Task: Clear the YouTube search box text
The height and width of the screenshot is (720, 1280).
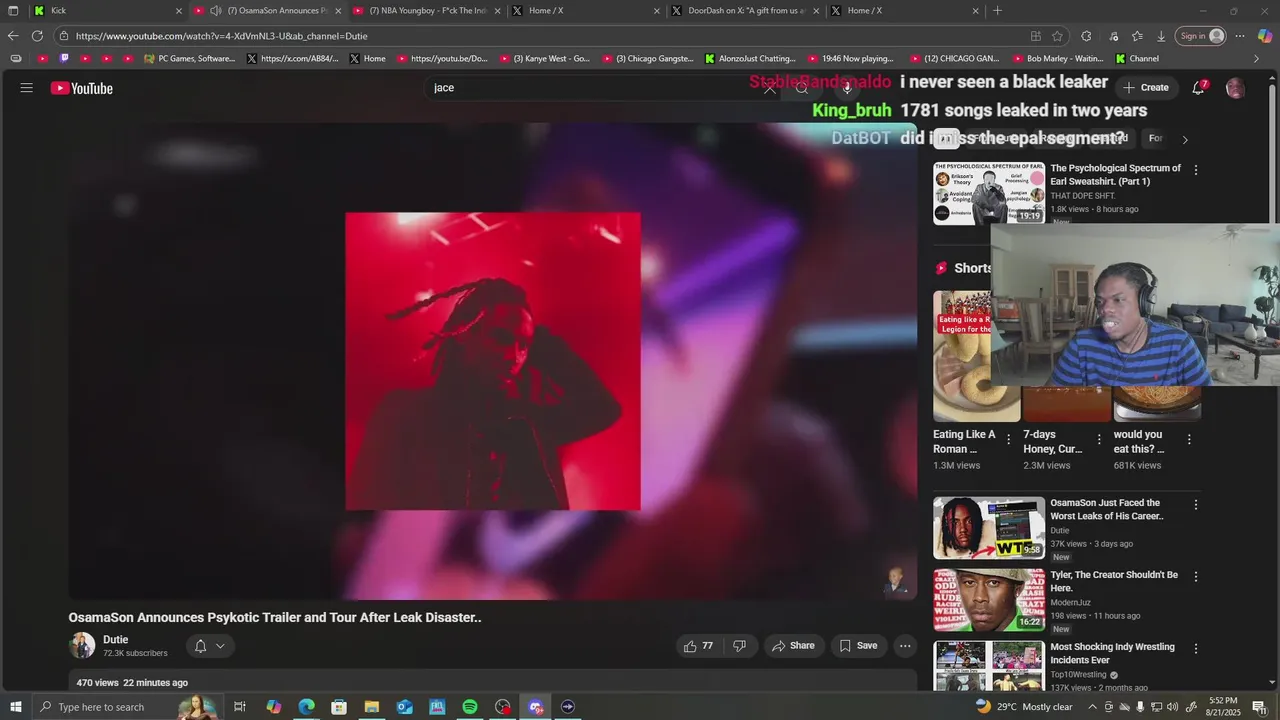Action: 769,88
